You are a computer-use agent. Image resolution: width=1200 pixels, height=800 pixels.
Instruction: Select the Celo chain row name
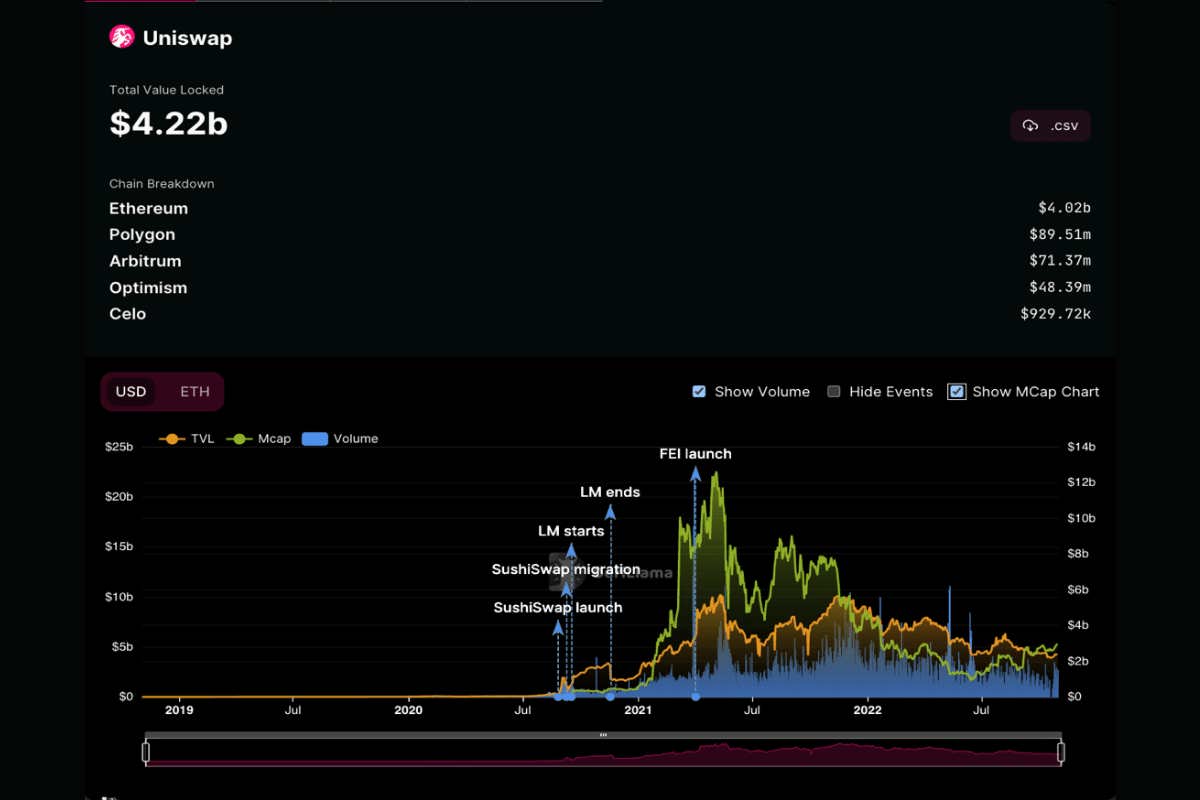127,314
